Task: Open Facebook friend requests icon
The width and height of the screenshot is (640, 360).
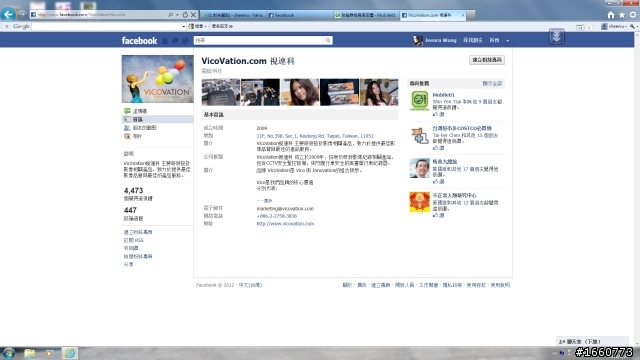Action: [x=165, y=40]
